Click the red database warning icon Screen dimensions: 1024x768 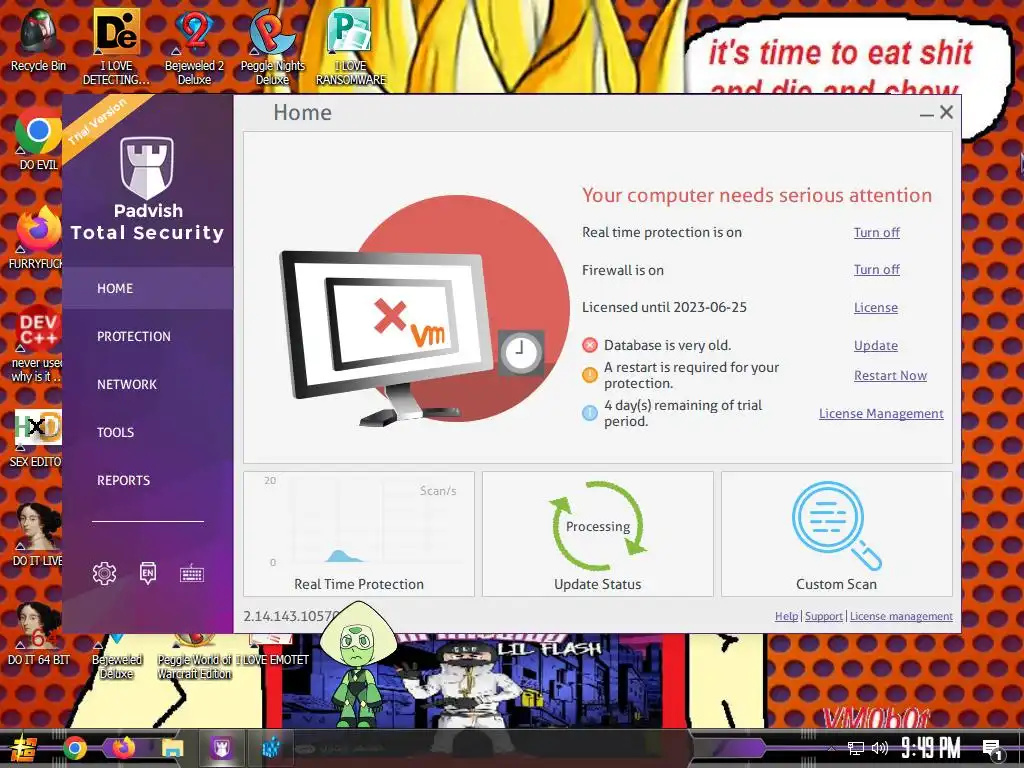tap(590, 345)
